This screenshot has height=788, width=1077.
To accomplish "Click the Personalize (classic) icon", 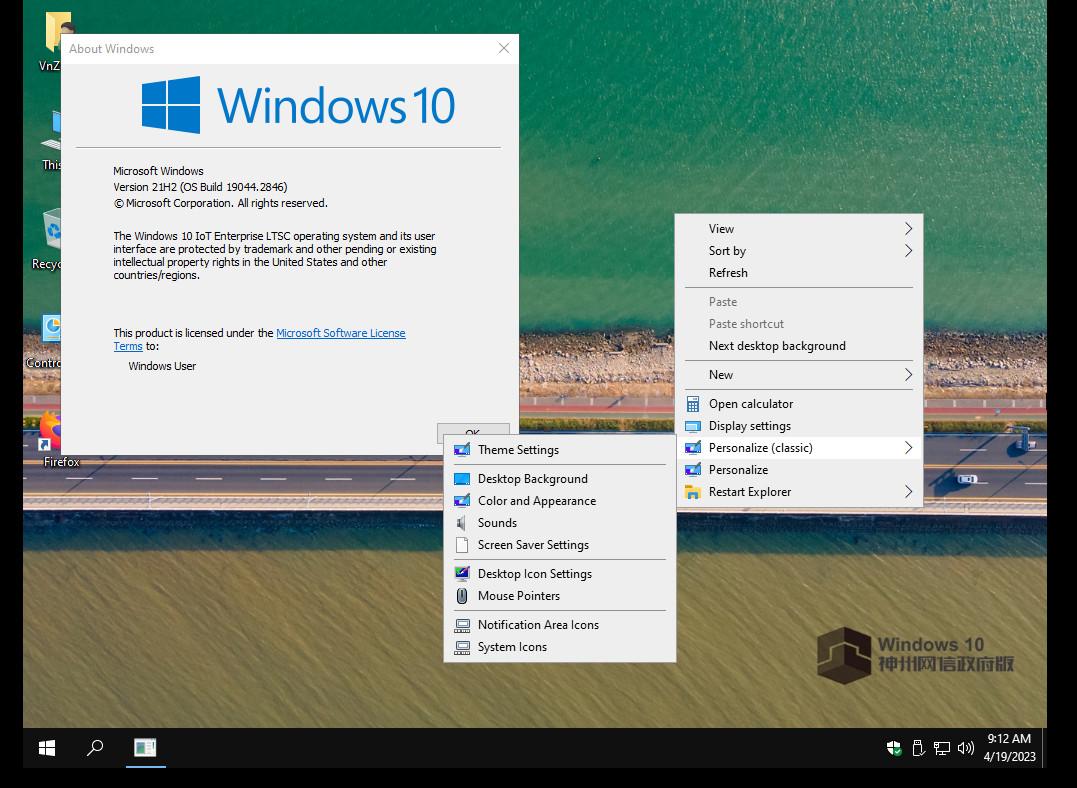I will (693, 448).
